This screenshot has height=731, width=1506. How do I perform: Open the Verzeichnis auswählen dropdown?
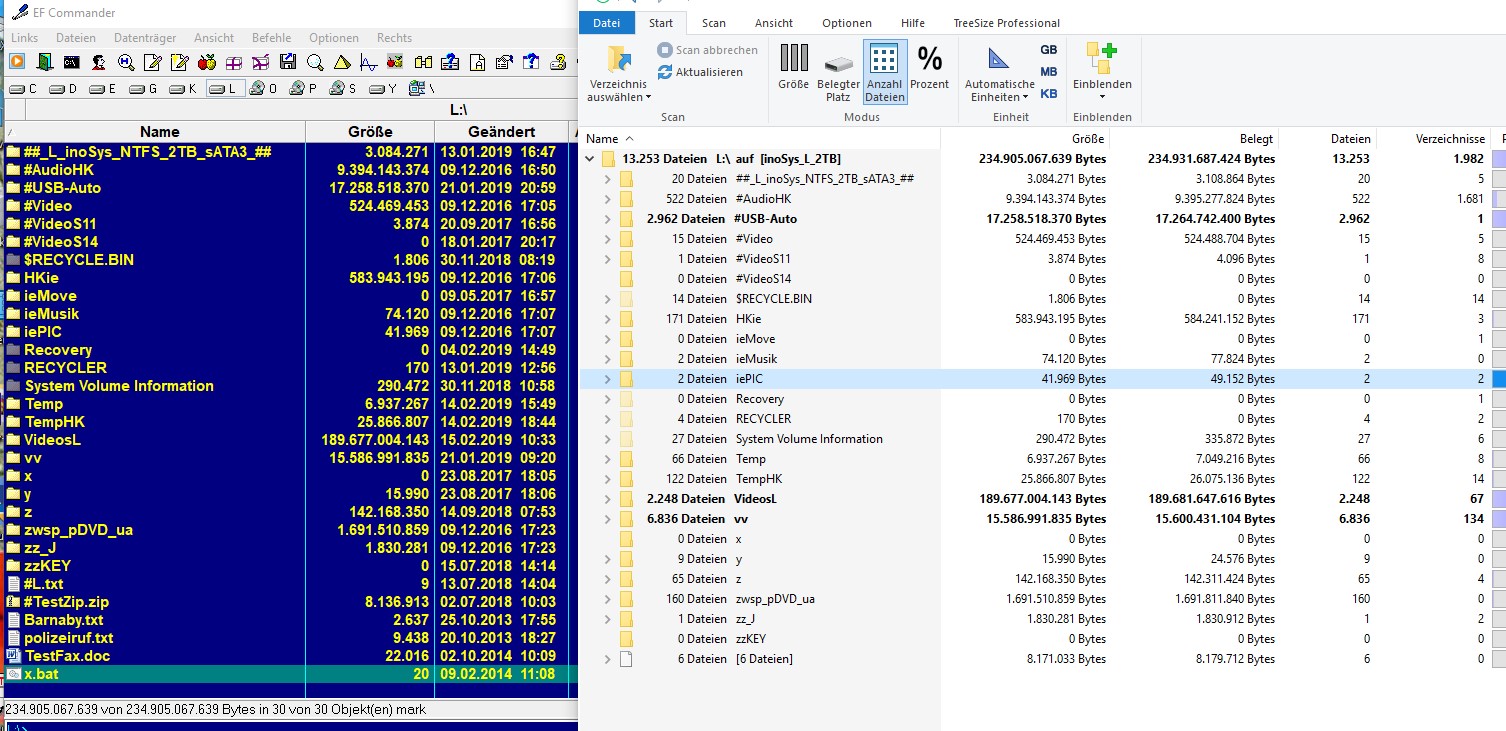(x=619, y=73)
